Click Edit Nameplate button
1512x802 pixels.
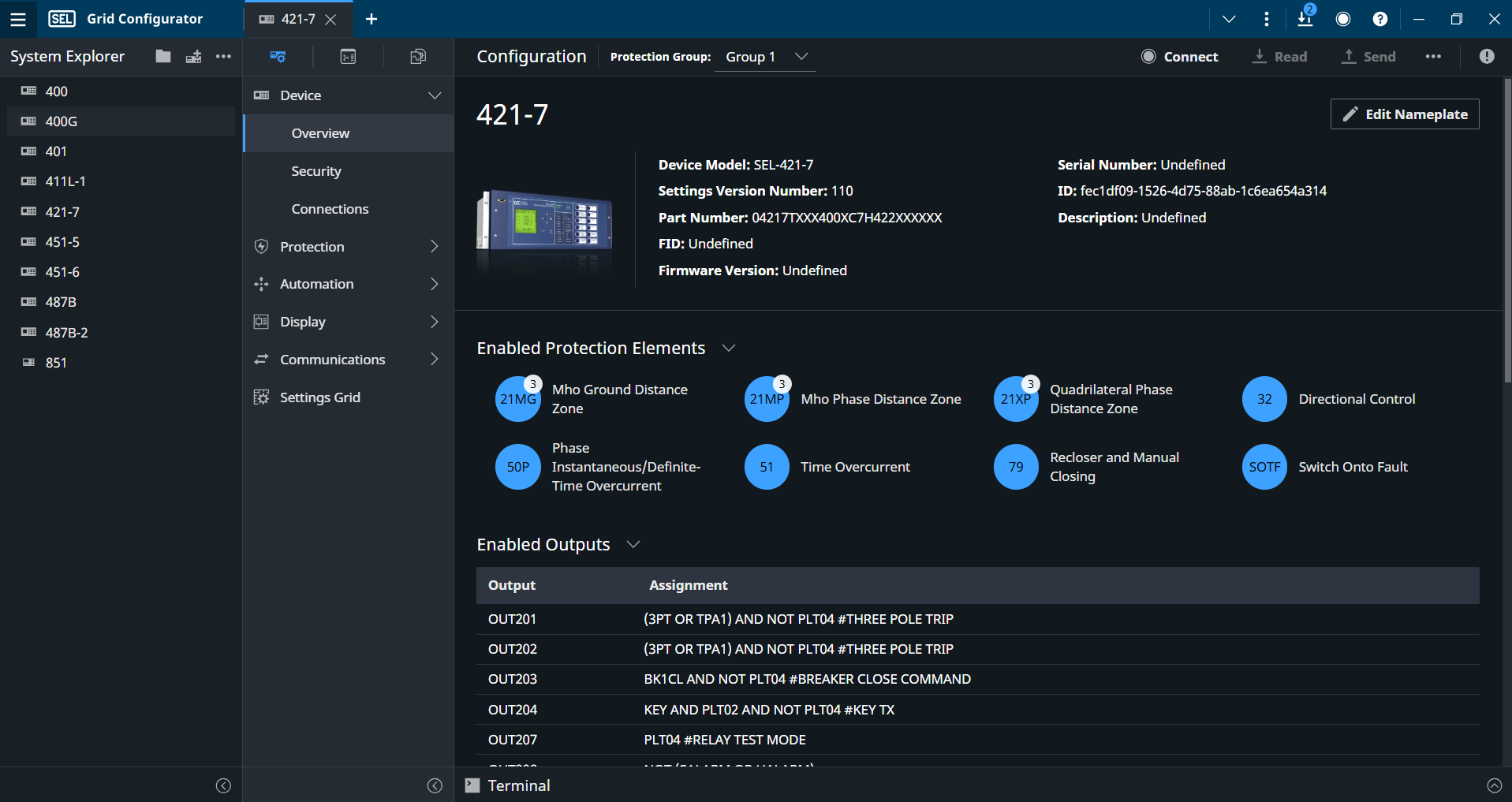pyautogui.click(x=1405, y=114)
